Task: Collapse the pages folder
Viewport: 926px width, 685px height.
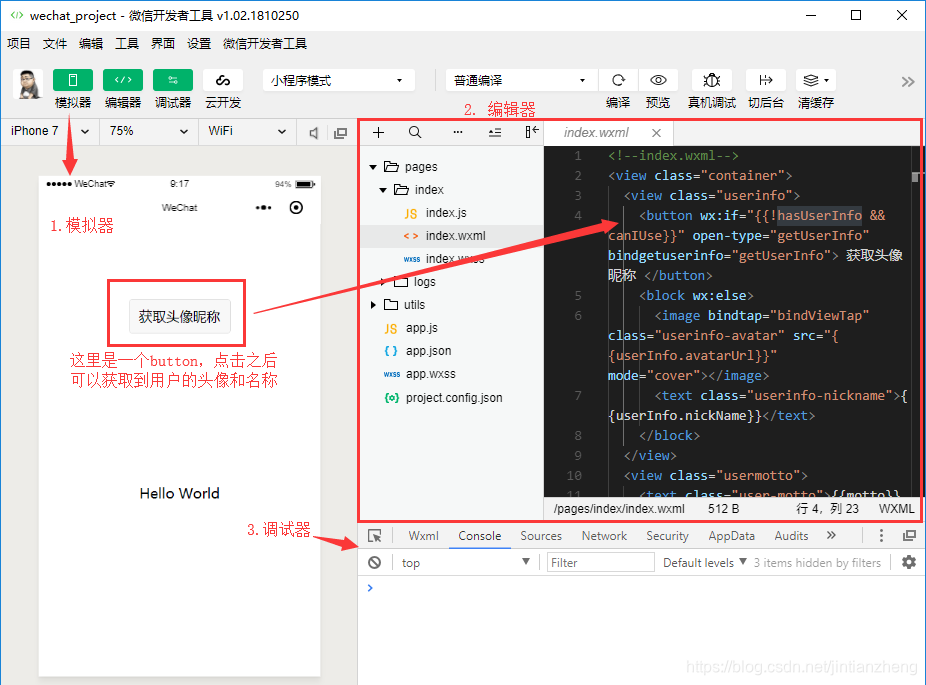Action: 373,167
